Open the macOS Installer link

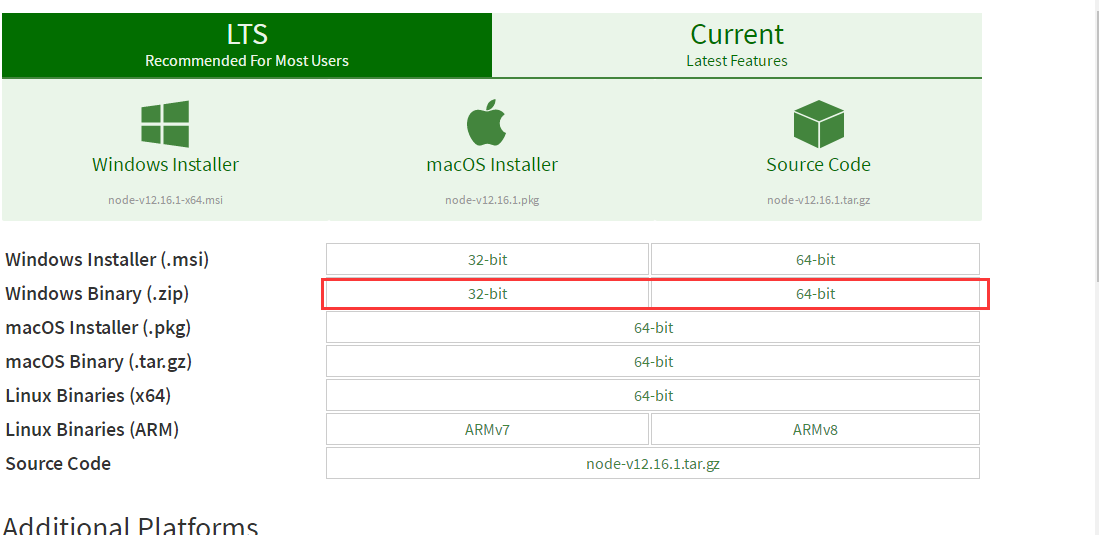point(492,164)
